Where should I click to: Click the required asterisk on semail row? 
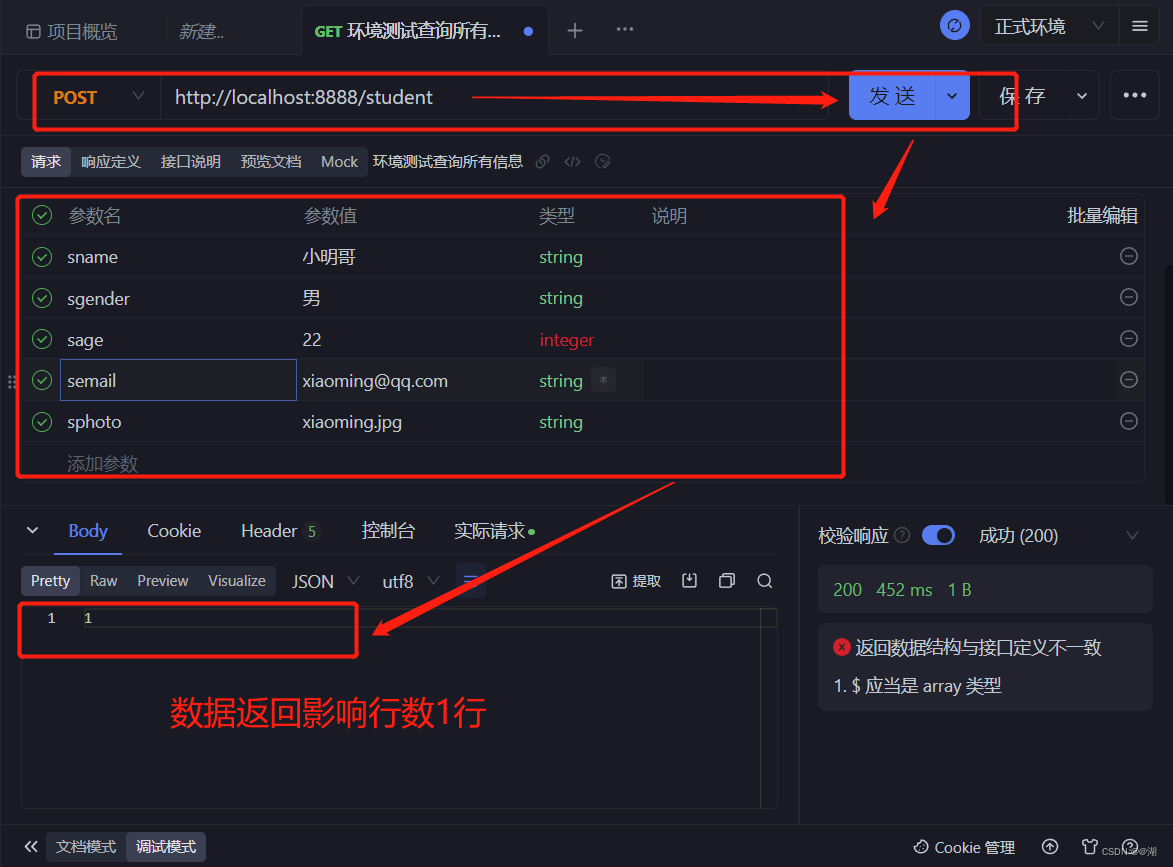point(603,380)
